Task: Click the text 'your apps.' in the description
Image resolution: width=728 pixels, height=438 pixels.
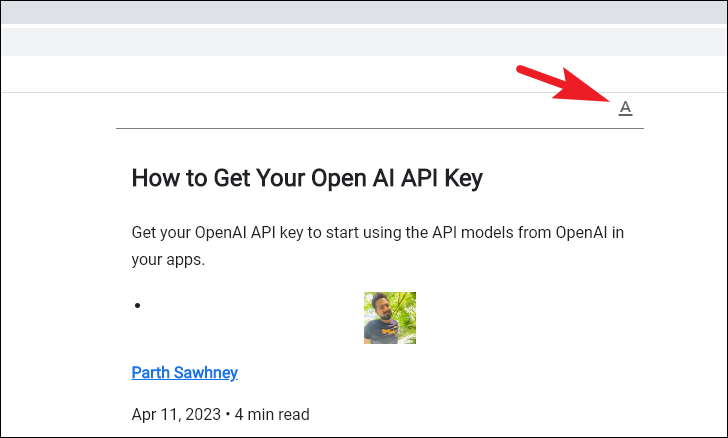Action: click(x=168, y=260)
